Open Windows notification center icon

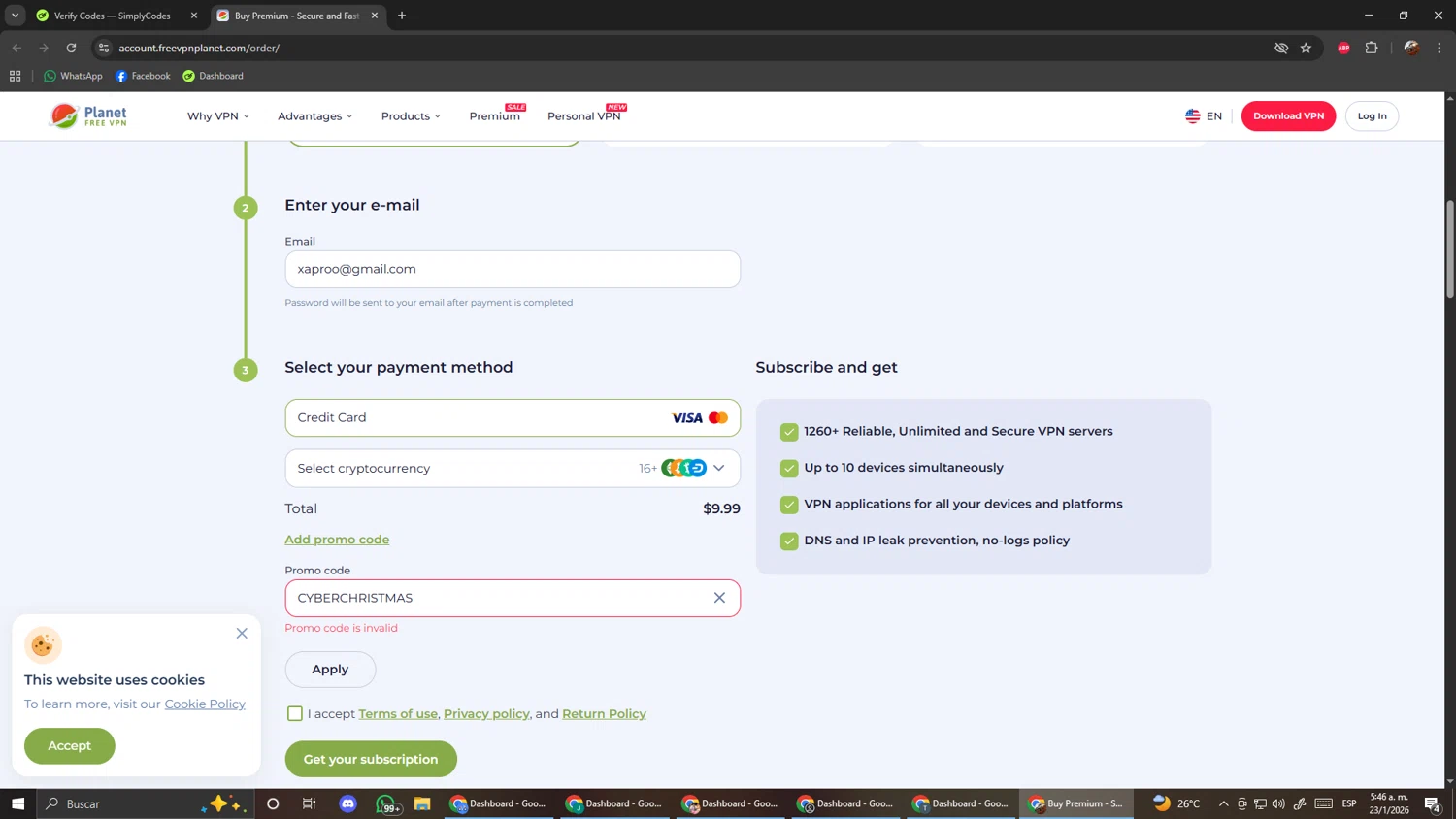(x=1432, y=803)
